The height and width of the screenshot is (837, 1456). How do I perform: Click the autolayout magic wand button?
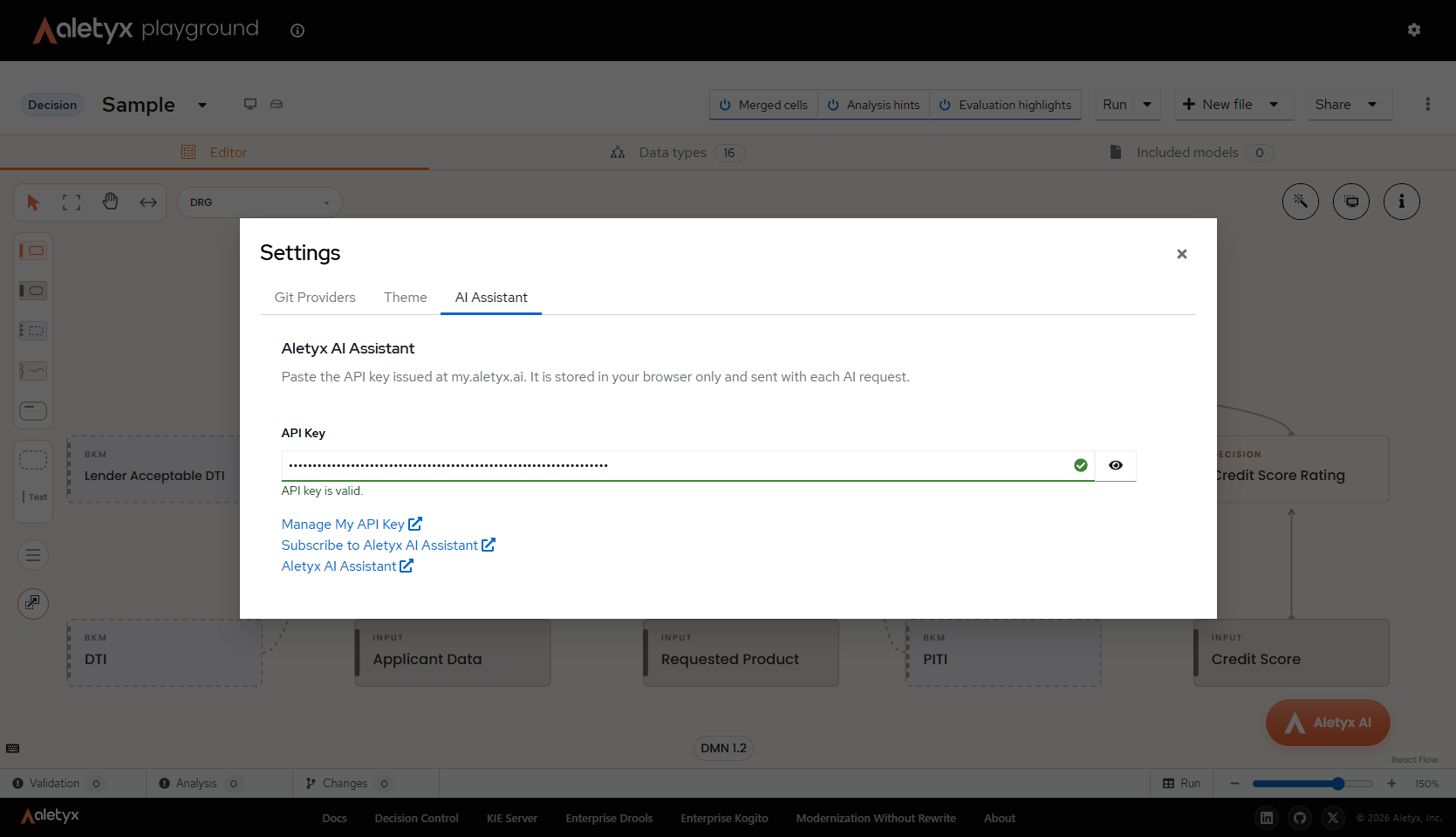(1301, 202)
